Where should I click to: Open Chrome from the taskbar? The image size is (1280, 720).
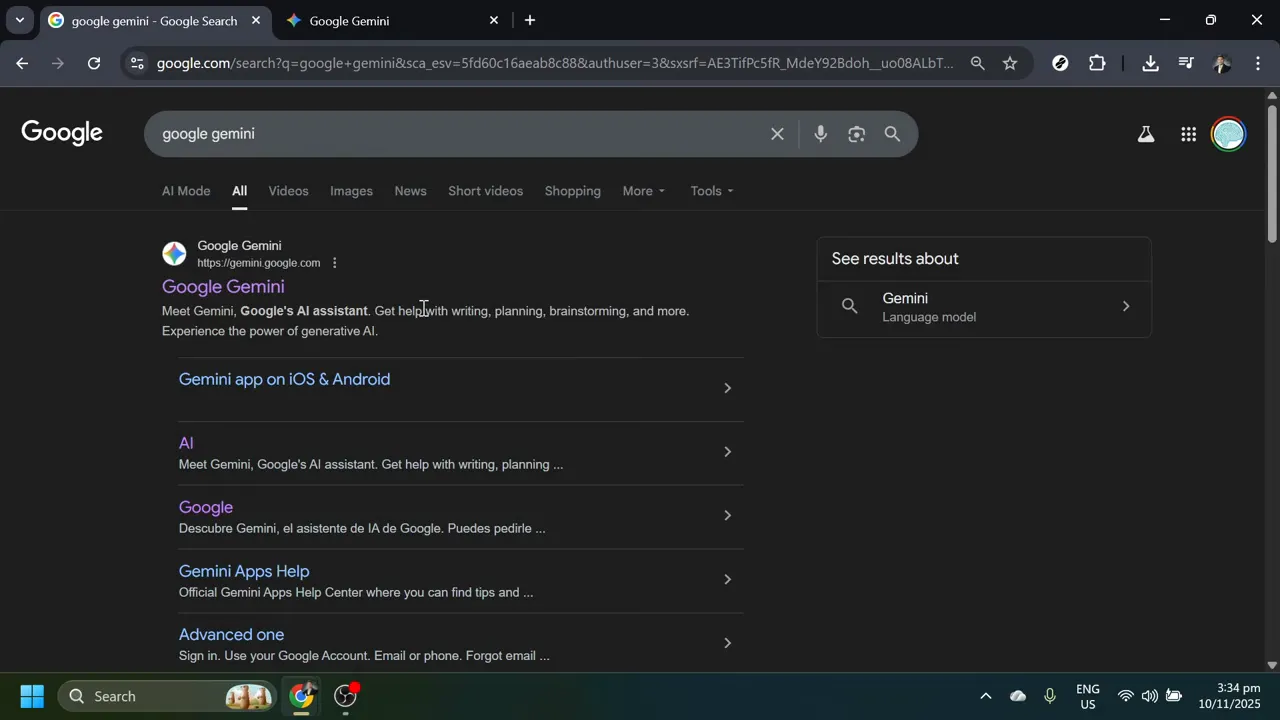click(301, 696)
